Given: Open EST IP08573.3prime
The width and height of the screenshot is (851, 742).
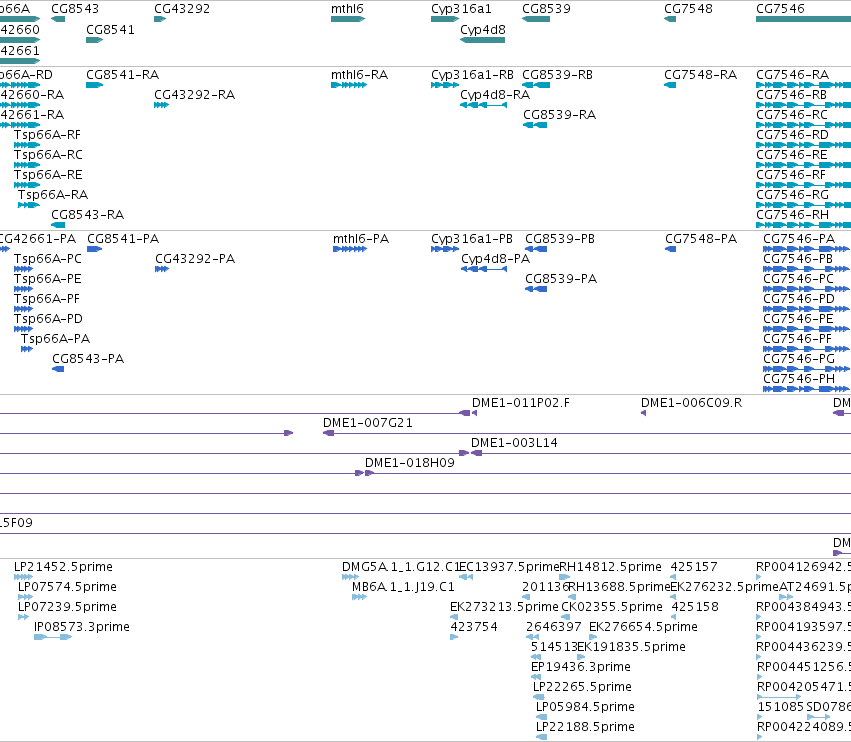Looking at the screenshot, I should pyautogui.click(x=82, y=627).
